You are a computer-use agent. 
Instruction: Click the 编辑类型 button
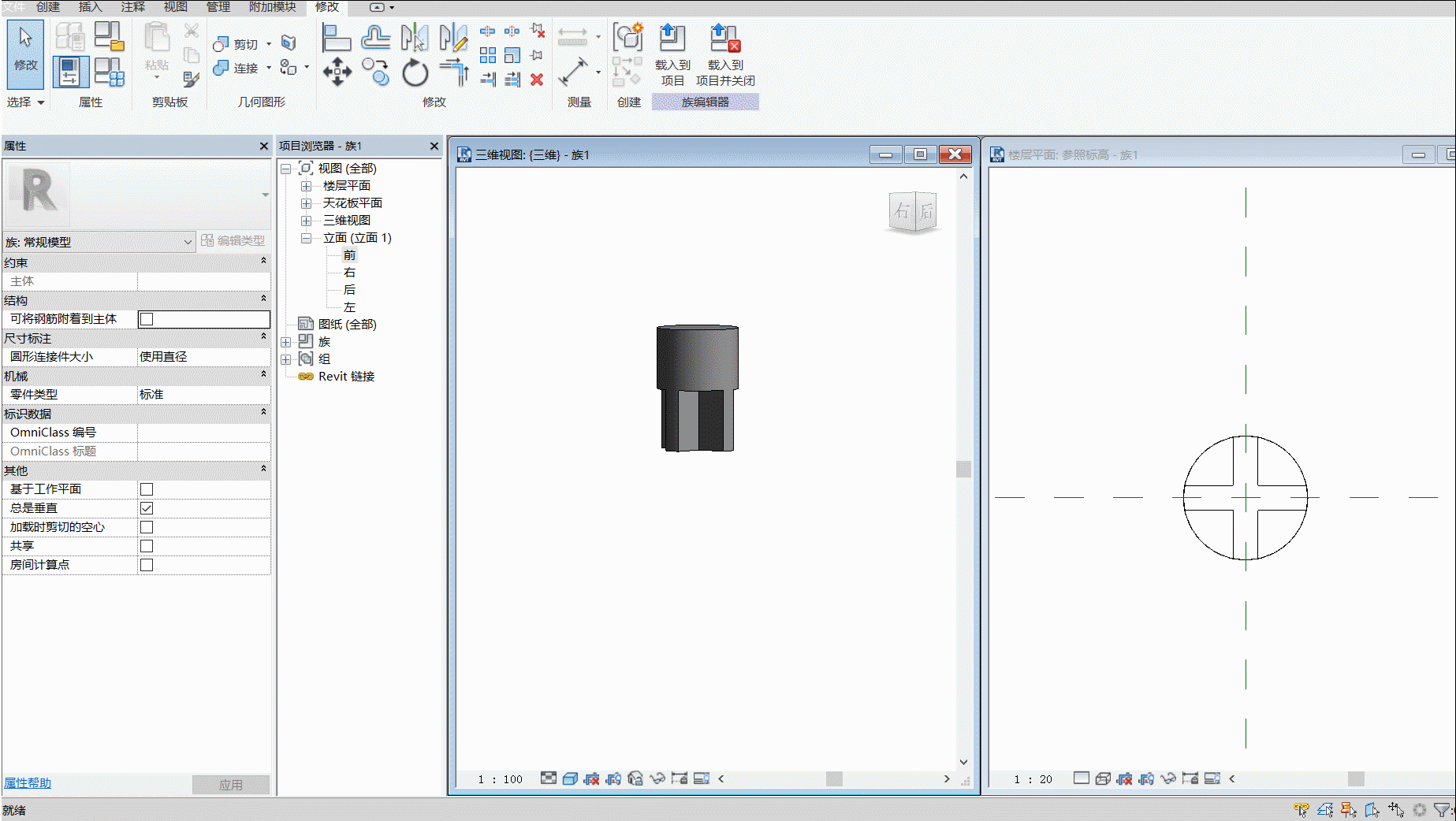tap(233, 240)
